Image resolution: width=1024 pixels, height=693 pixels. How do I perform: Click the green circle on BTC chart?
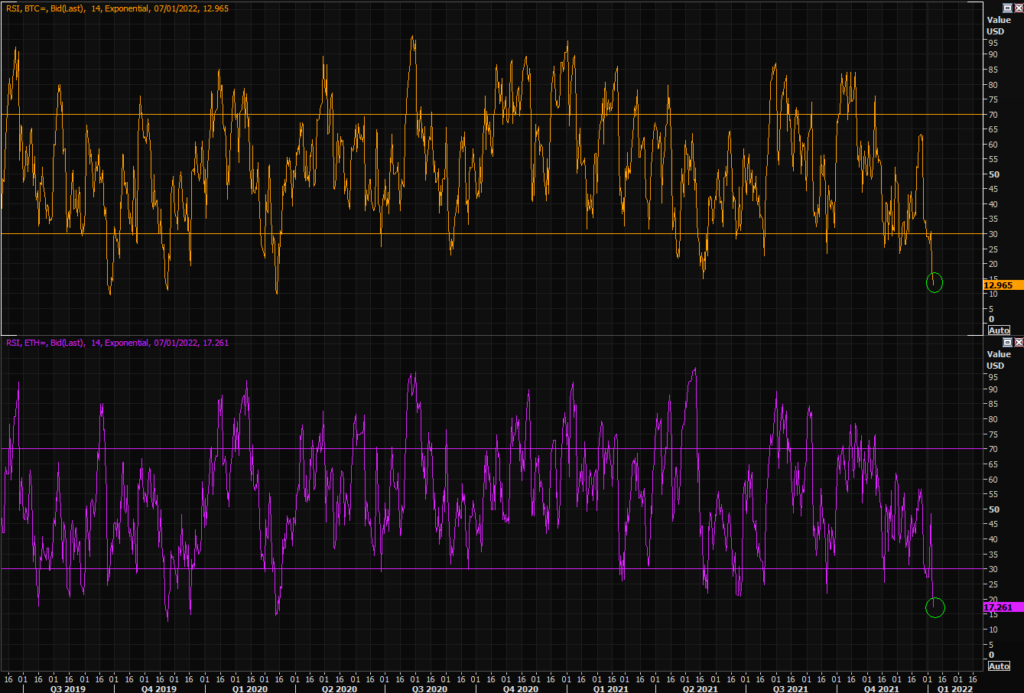click(x=935, y=283)
